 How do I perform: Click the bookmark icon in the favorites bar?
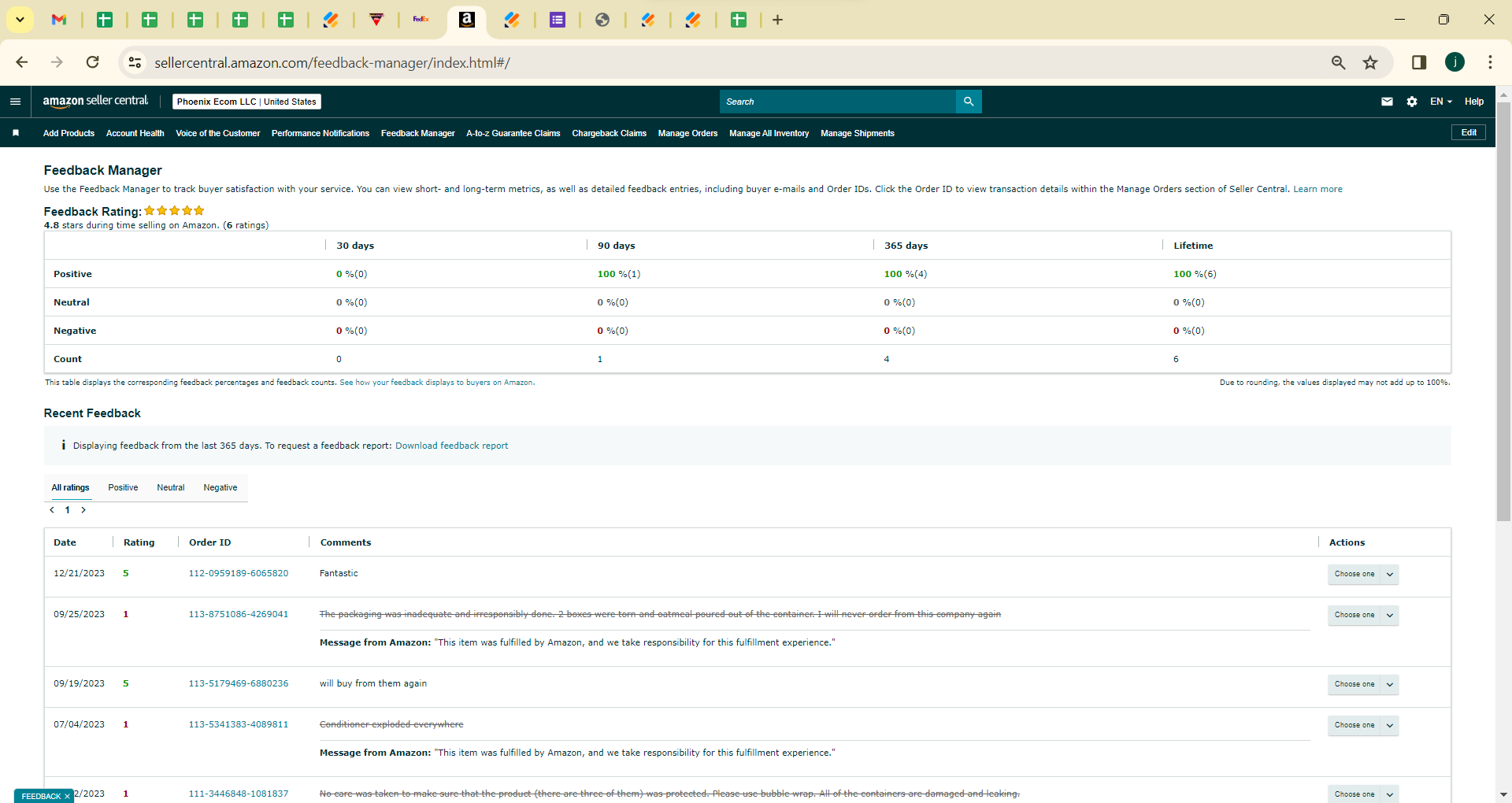[x=16, y=133]
